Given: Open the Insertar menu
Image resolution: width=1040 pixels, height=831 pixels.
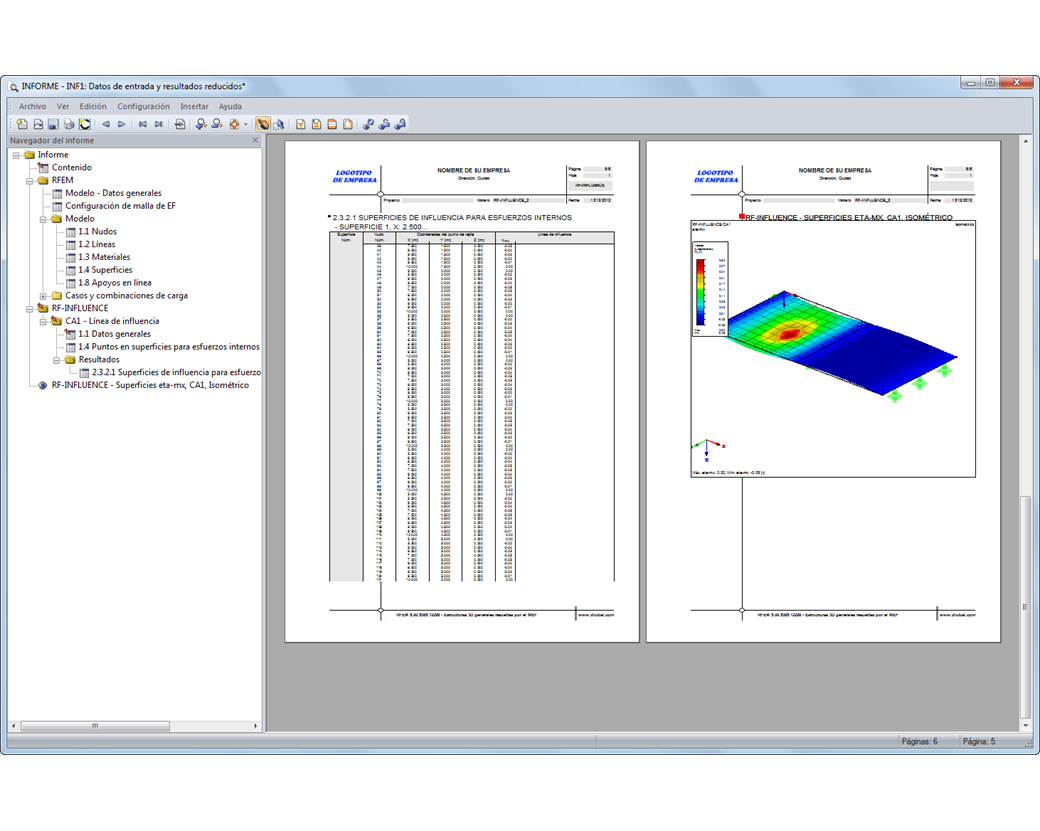Looking at the screenshot, I should [x=194, y=106].
